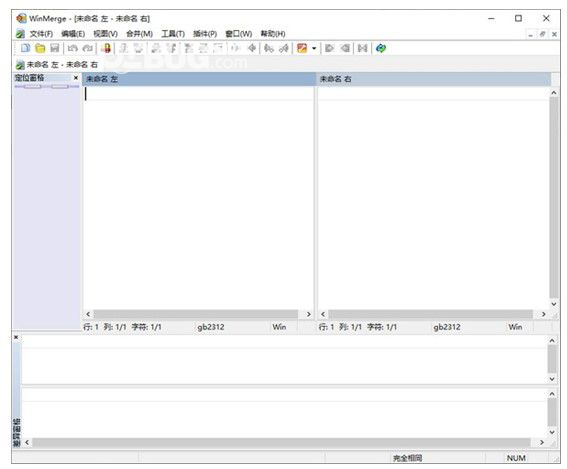567x469 pixels.
Task: Close the 定位窗格 location pane
Action: (76, 78)
